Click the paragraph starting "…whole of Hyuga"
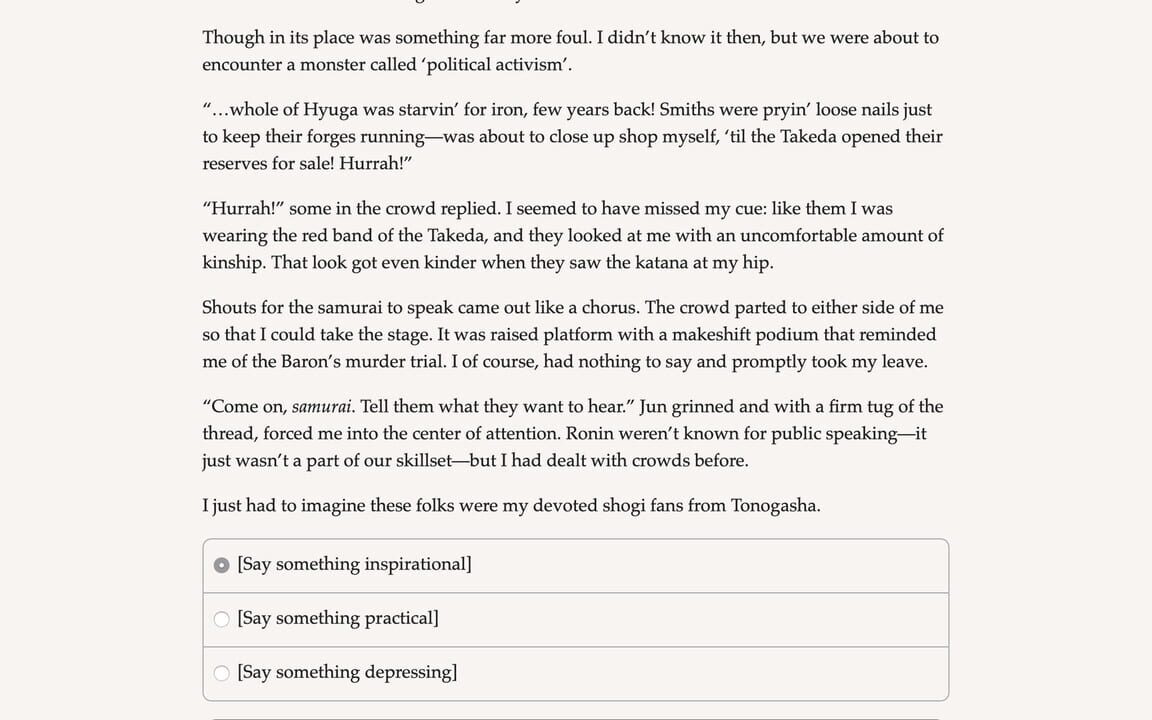Image resolution: width=1152 pixels, height=720 pixels. click(x=572, y=137)
